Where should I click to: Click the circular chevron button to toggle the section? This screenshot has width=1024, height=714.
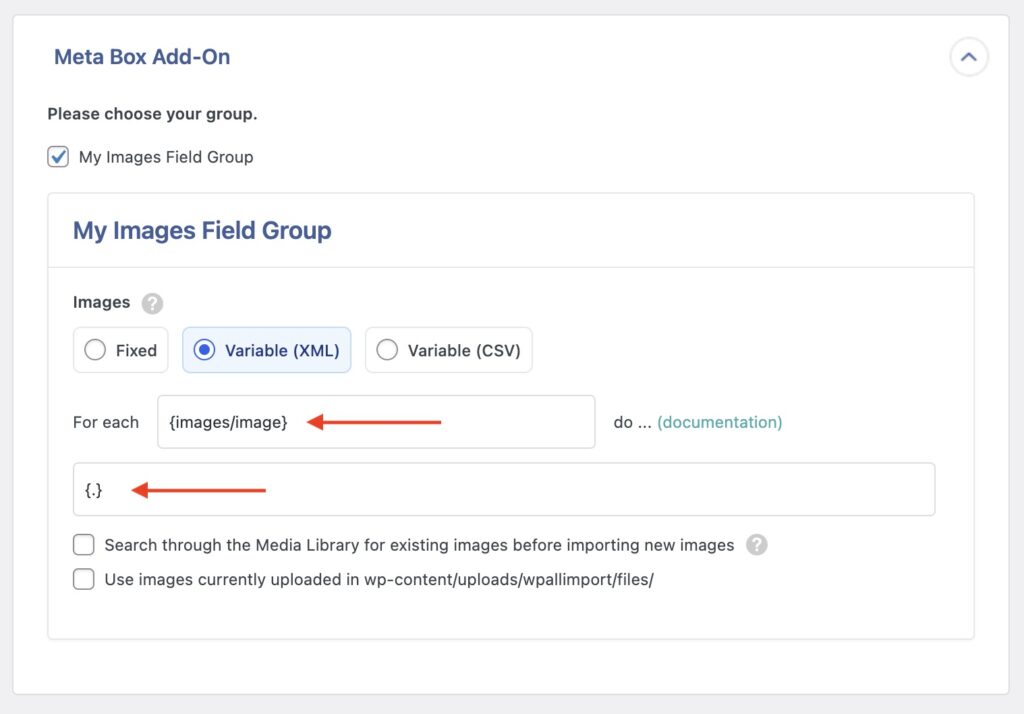[968, 57]
